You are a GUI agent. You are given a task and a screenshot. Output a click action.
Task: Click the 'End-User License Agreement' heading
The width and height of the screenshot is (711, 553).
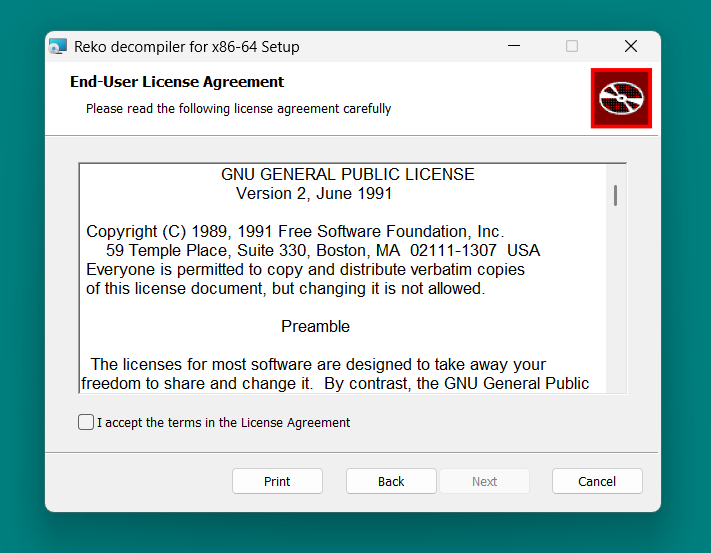click(x=177, y=82)
